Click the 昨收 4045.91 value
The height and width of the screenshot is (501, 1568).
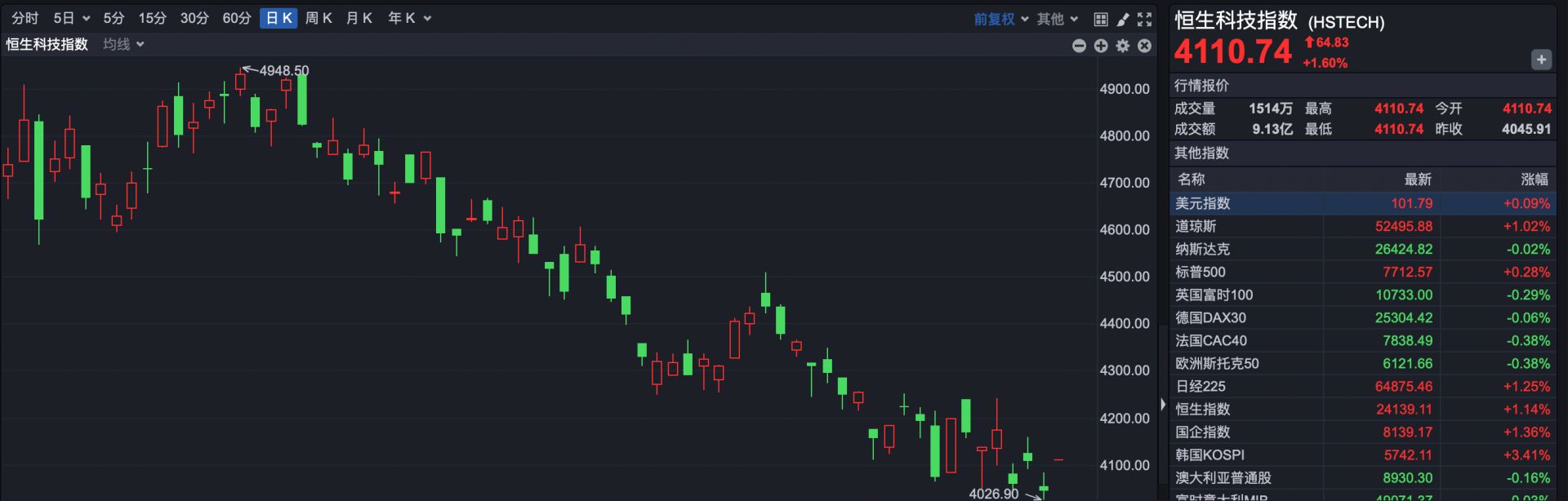pyautogui.click(x=1526, y=129)
